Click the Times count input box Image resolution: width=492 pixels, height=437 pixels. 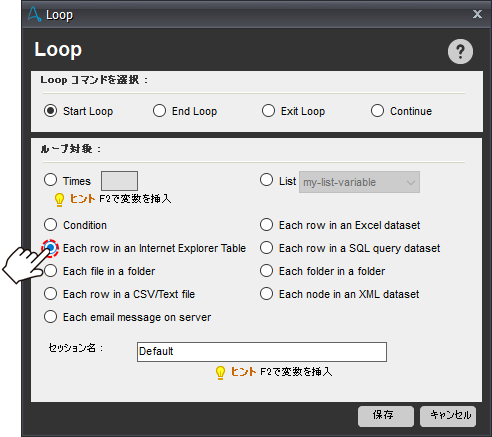pyautogui.click(x=119, y=181)
